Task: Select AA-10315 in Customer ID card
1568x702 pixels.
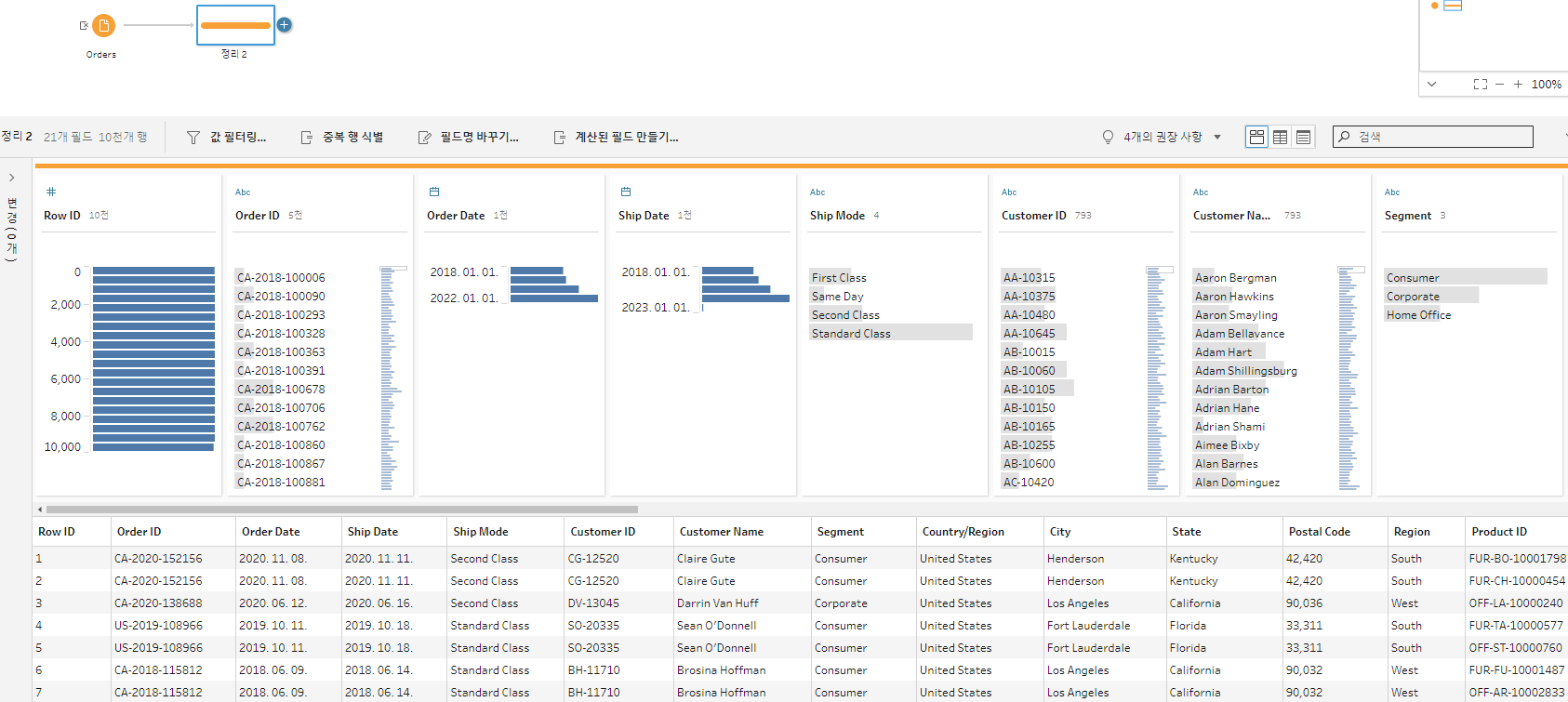Action: [x=1029, y=277]
